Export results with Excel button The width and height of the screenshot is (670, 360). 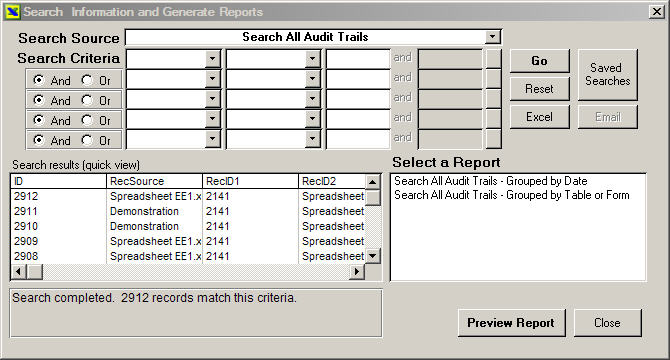[x=539, y=117]
